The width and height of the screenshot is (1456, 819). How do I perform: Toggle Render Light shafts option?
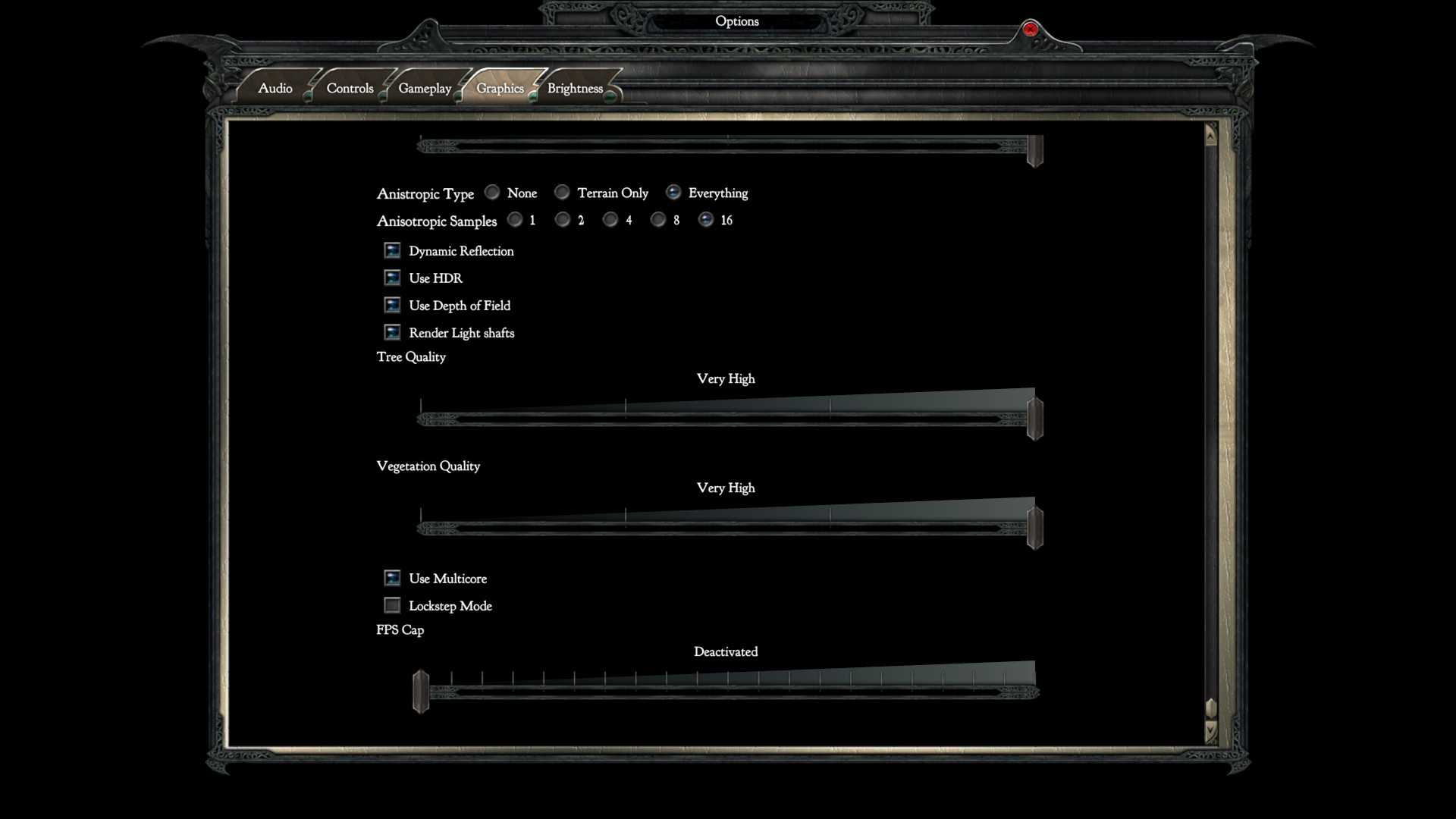392,333
